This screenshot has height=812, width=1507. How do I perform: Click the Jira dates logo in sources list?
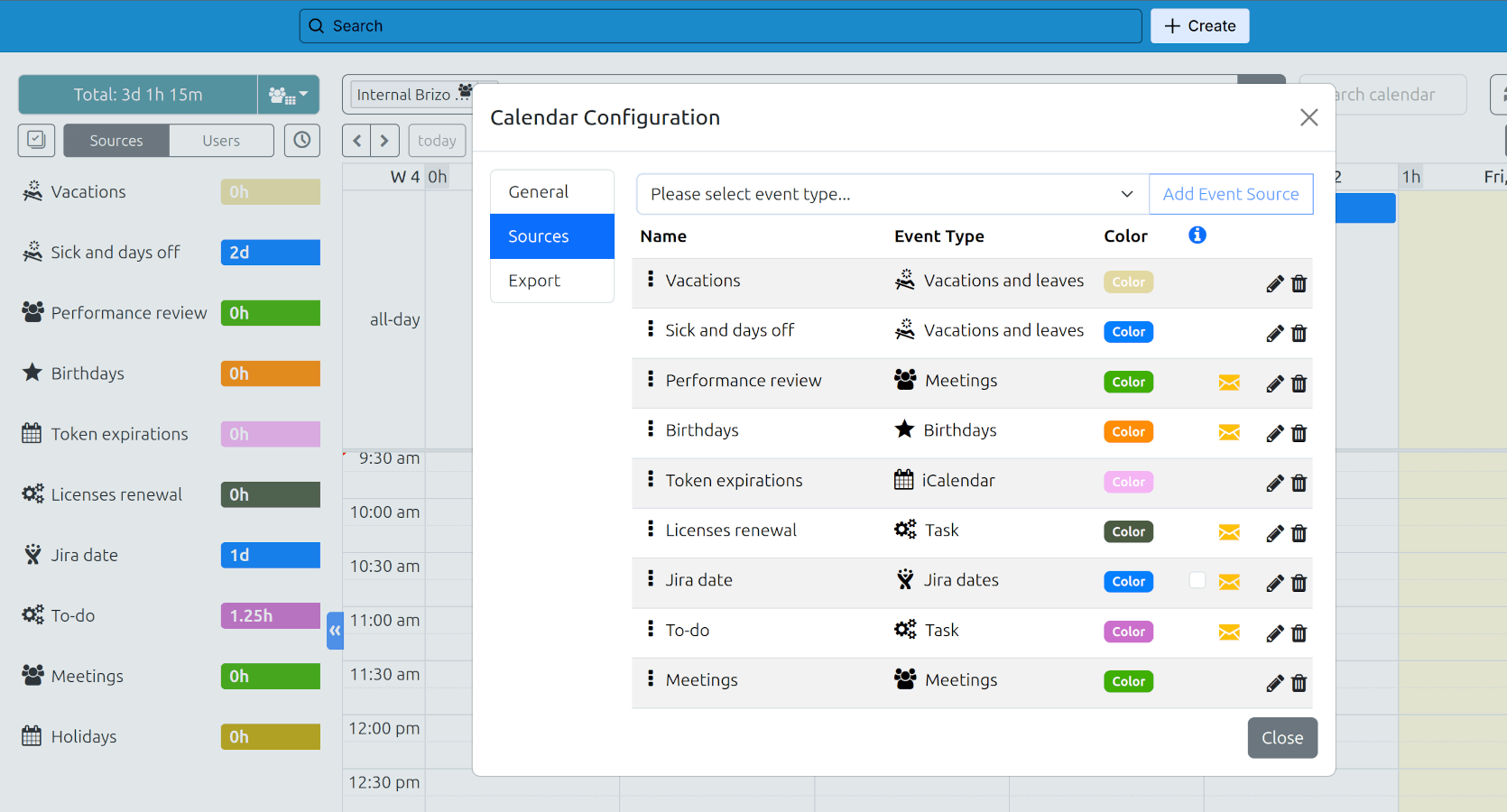point(903,580)
